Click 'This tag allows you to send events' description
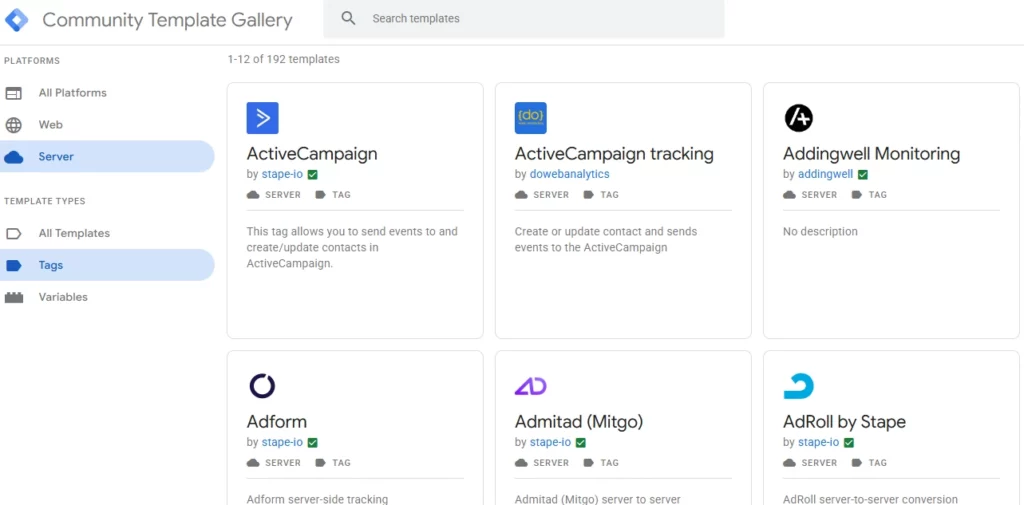Viewport: 1024px width, 505px height. (352, 248)
